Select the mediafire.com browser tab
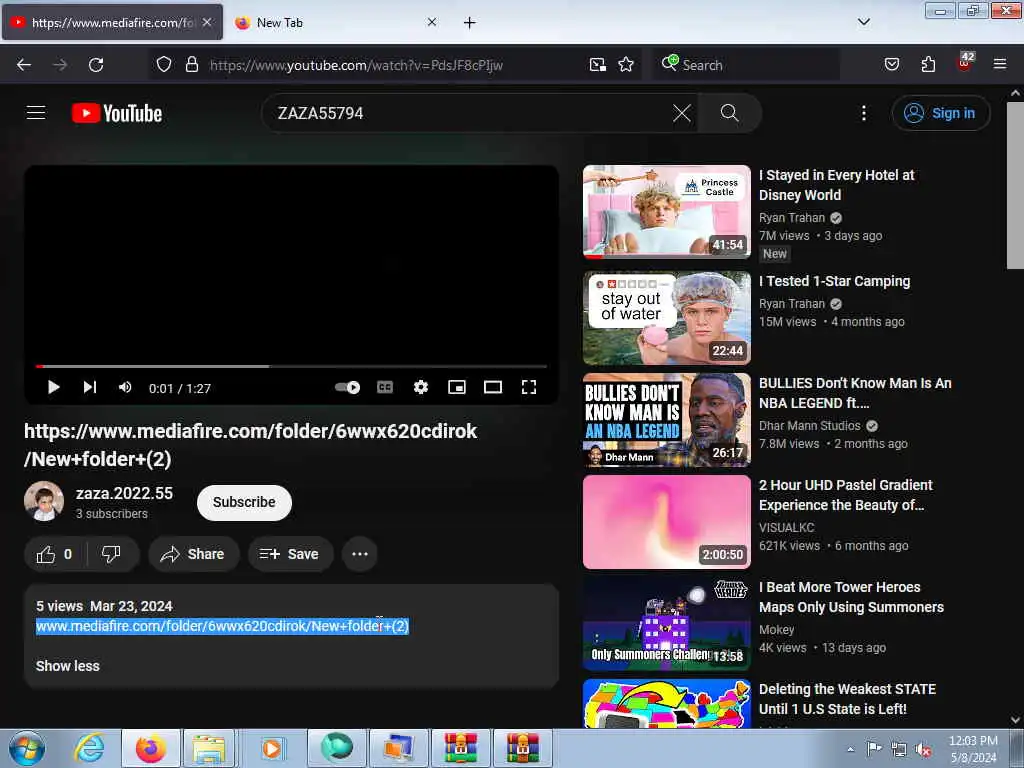Image resolution: width=1024 pixels, height=768 pixels. [x=111, y=22]
